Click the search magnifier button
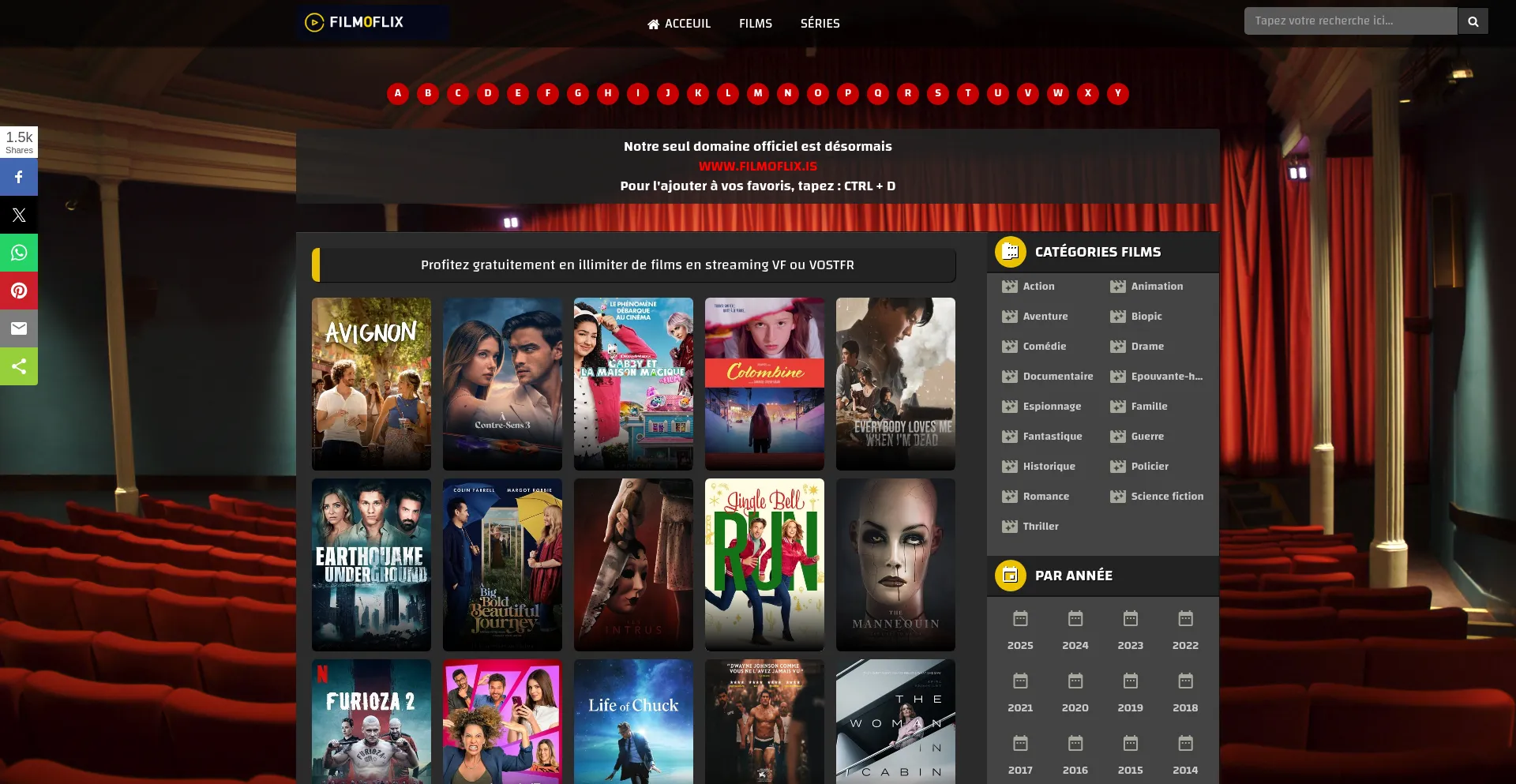 click(1473, 21)
